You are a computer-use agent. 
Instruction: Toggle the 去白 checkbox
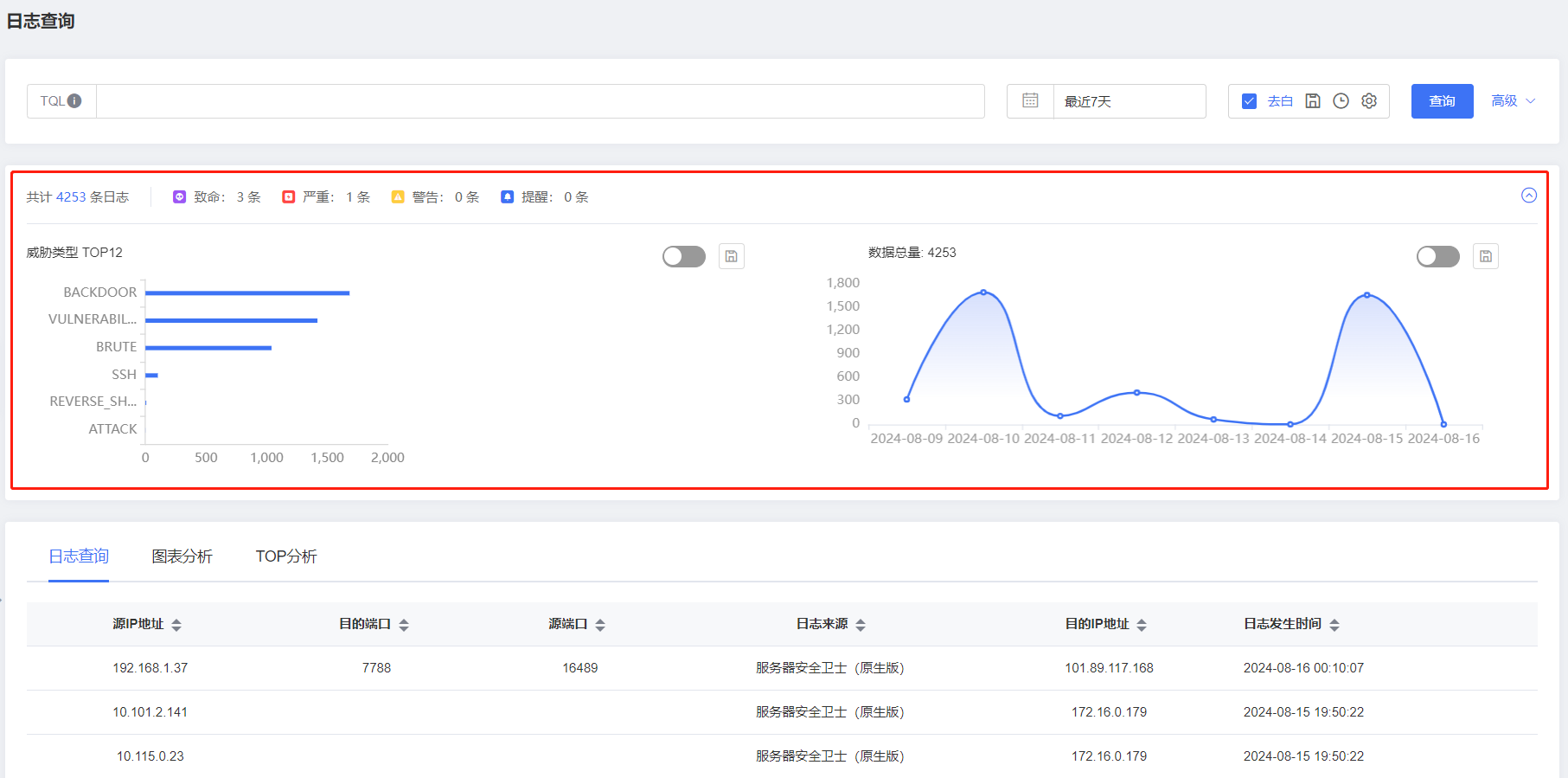click(1249, 101)
